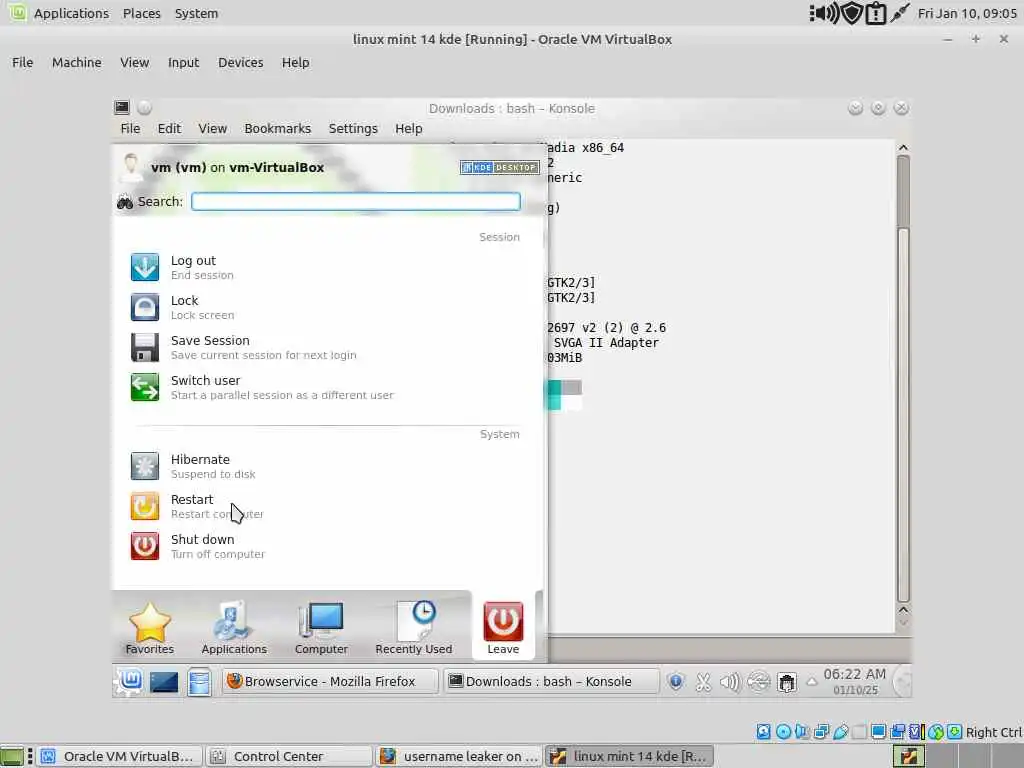Click the KDE info shield tray icon
The width and height of the screenshot is (1024, 768).
coord(676,682)
